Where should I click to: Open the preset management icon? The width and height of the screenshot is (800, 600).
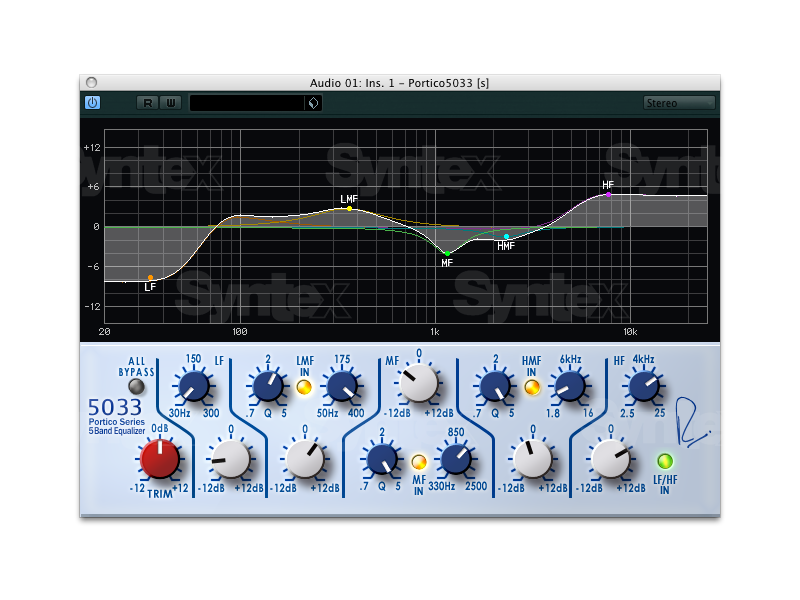(x=313, y=103)
